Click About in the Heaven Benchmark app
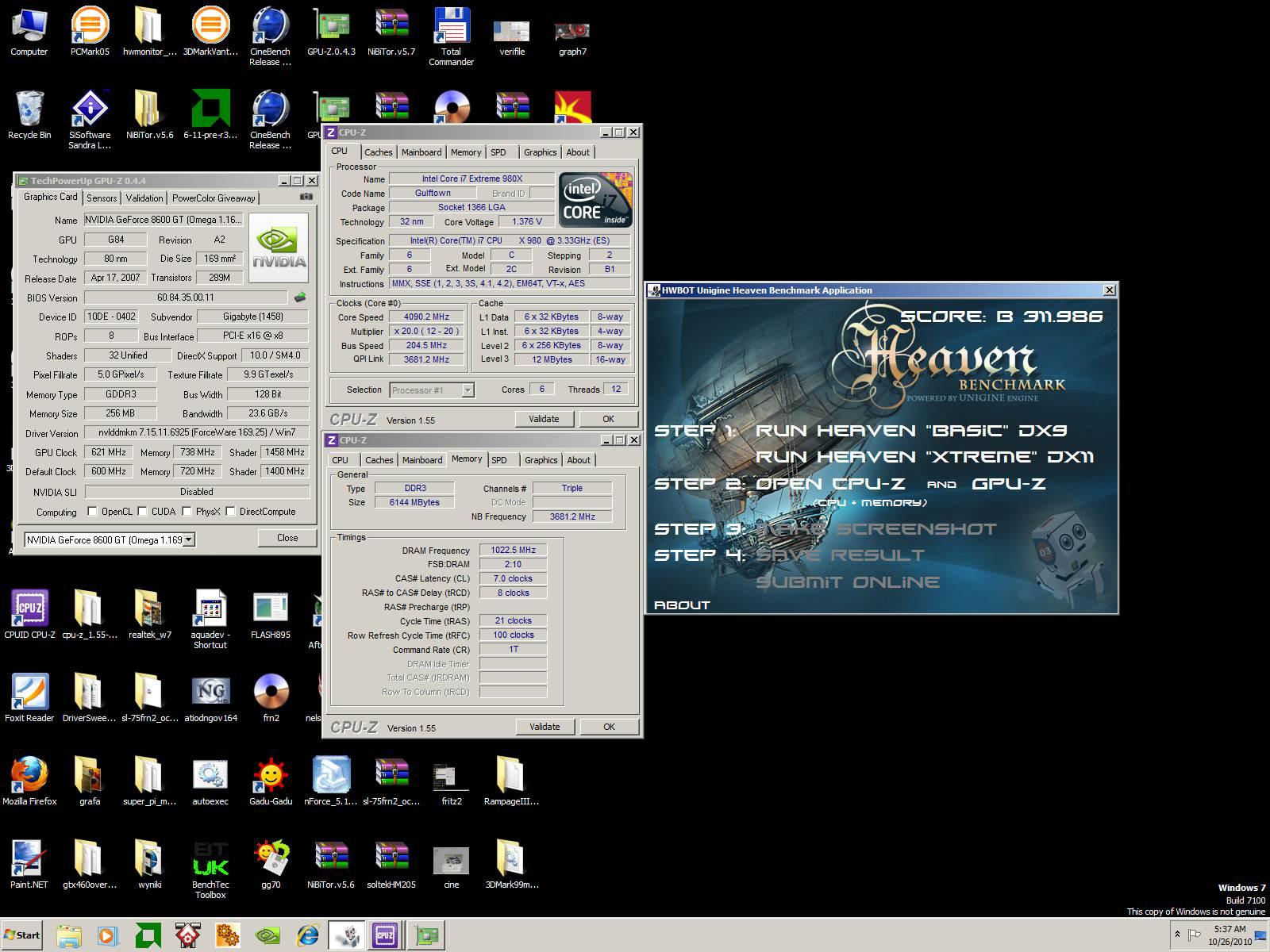The image size is (1270, 952). pyautogui.click(x=682, y=605)
